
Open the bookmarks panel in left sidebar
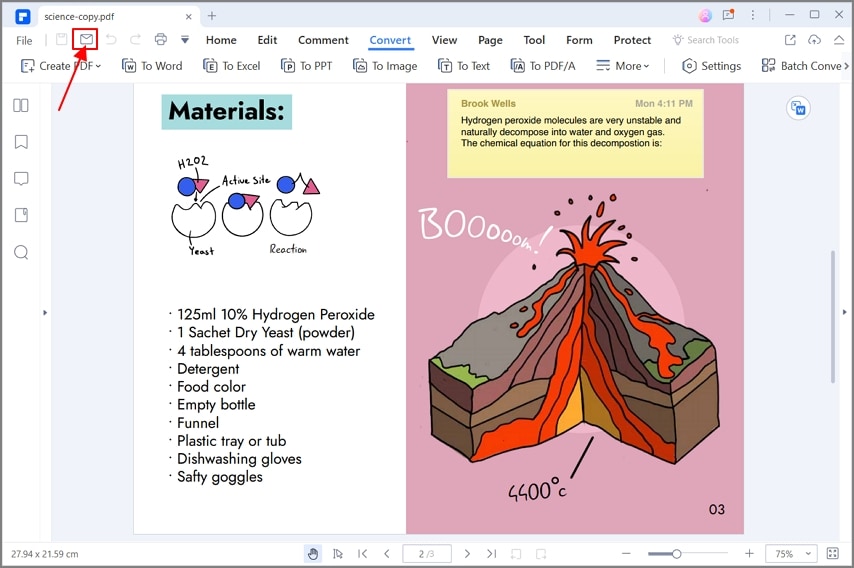pos(21,142)
